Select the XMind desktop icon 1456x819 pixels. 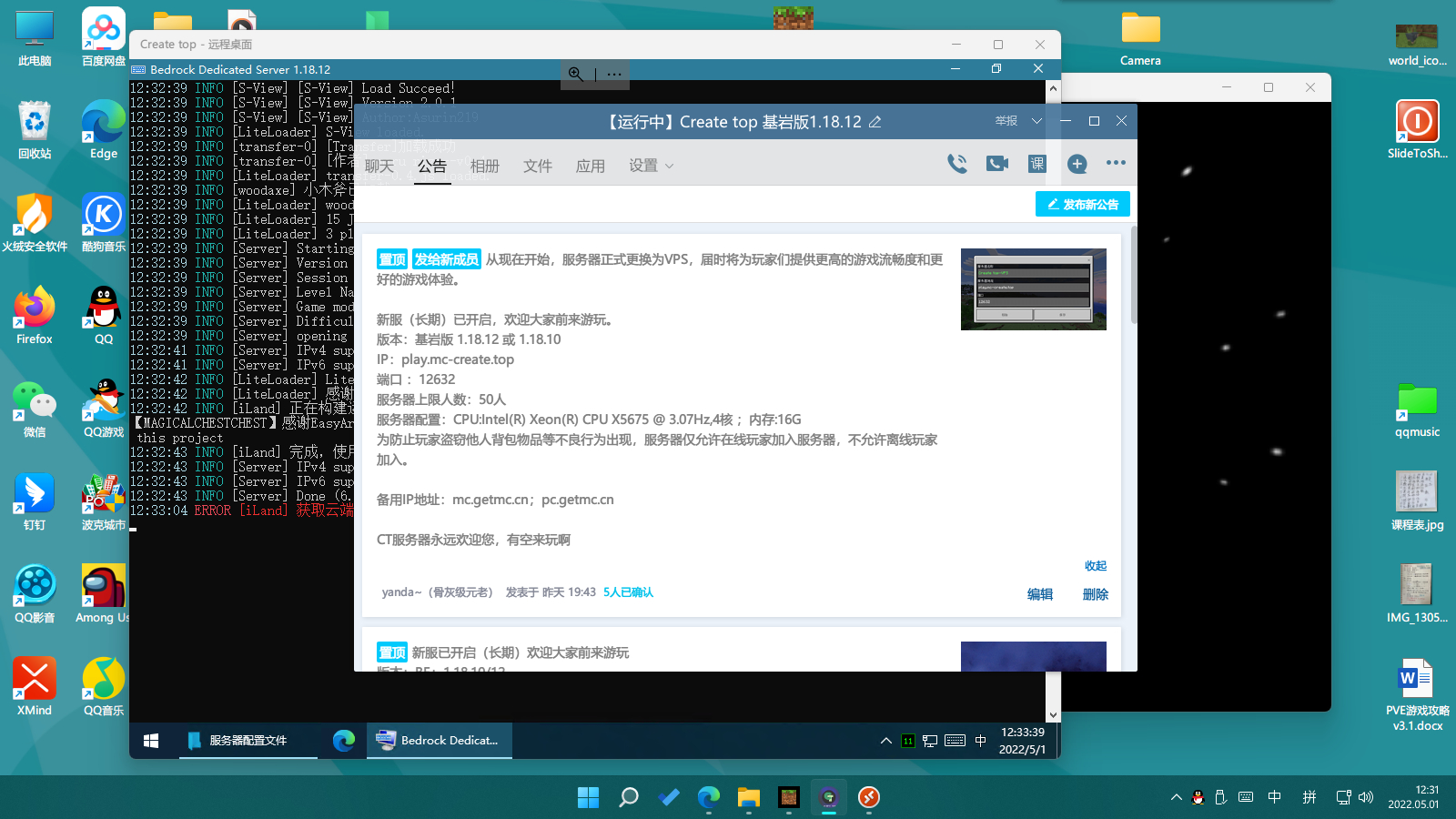[x=35, y=687]
